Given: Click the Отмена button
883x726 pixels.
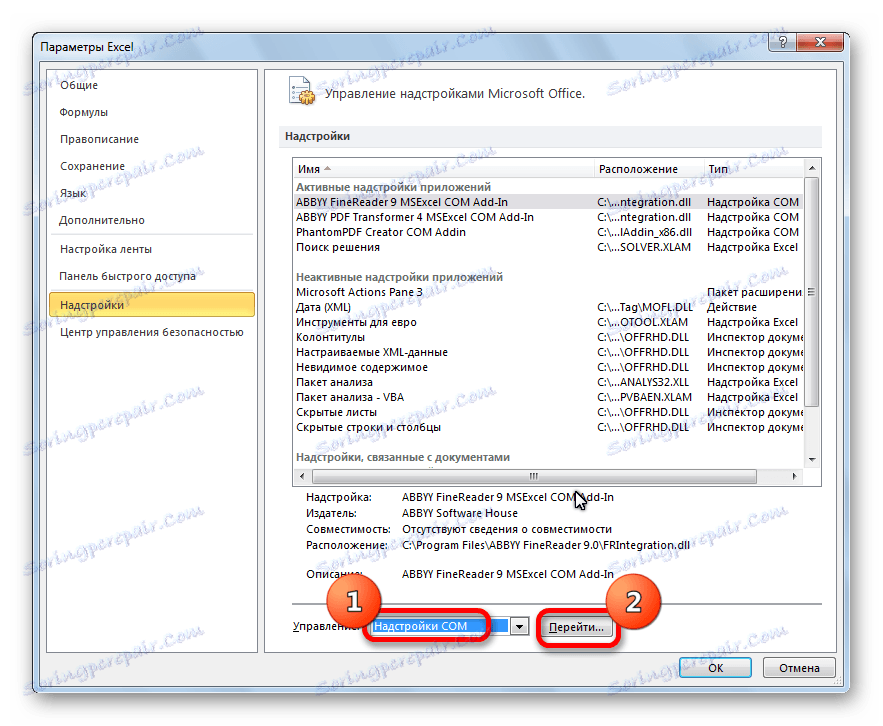Looking at the screenshot, I should click(x=799, y=668).
